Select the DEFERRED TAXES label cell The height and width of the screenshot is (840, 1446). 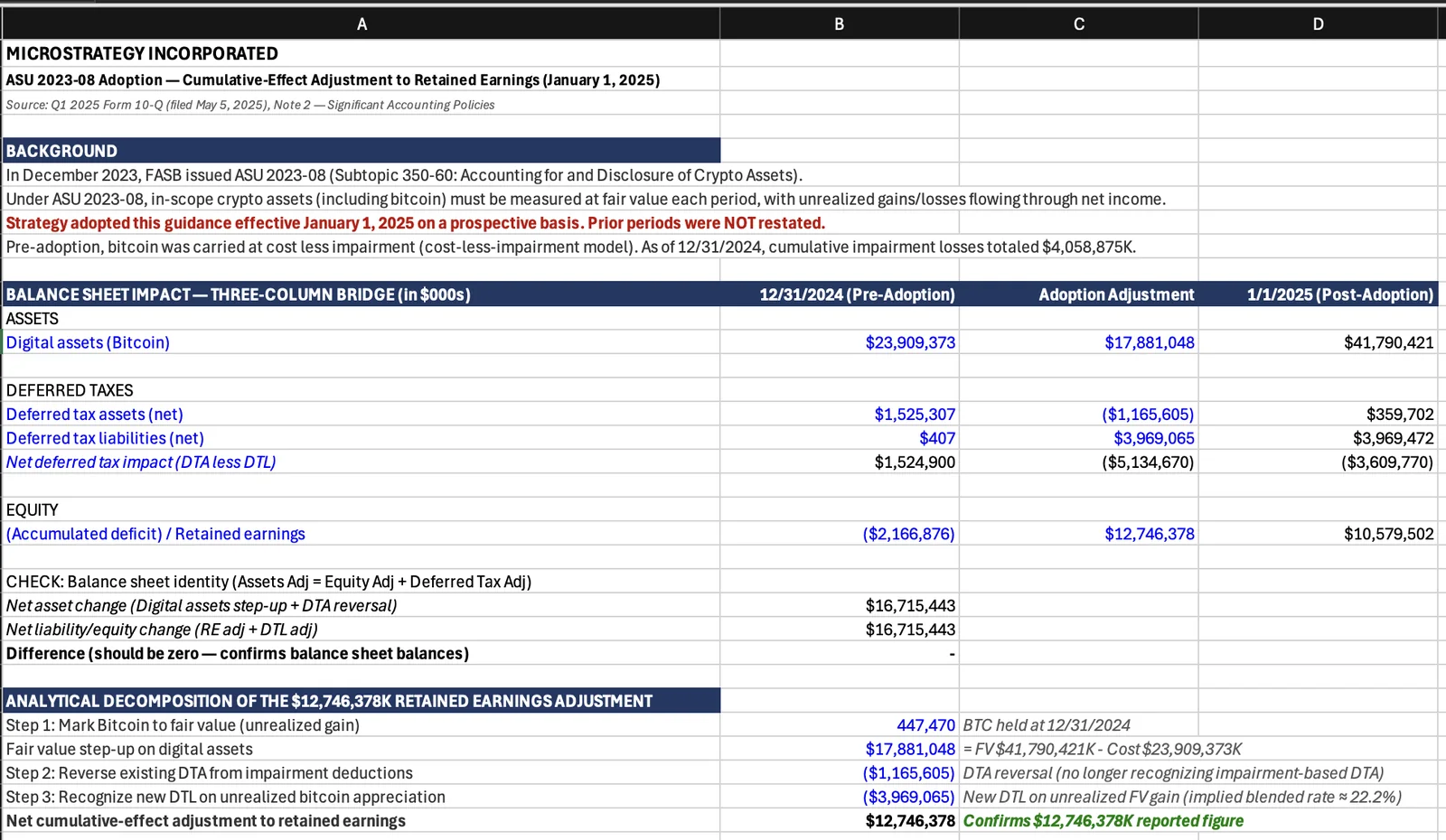tap(361, 390)
